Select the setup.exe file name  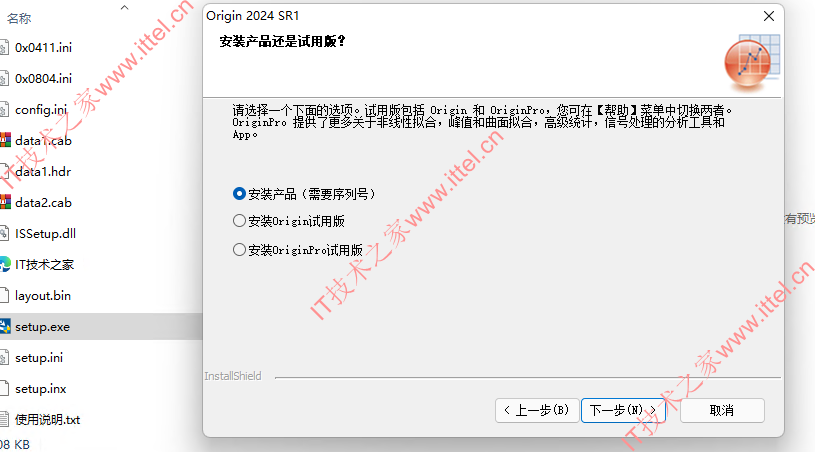click(43, 327)
